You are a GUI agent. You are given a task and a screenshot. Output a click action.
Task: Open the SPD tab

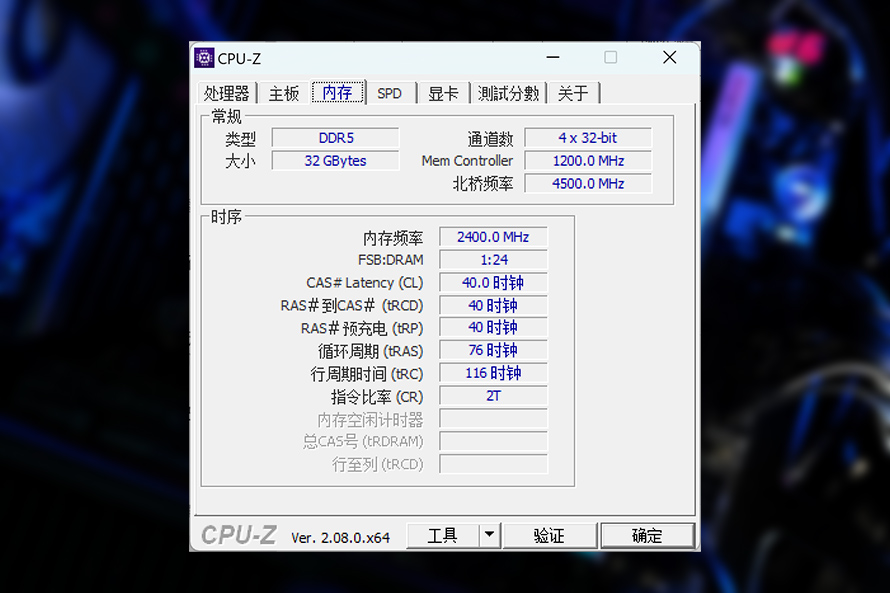389,93
